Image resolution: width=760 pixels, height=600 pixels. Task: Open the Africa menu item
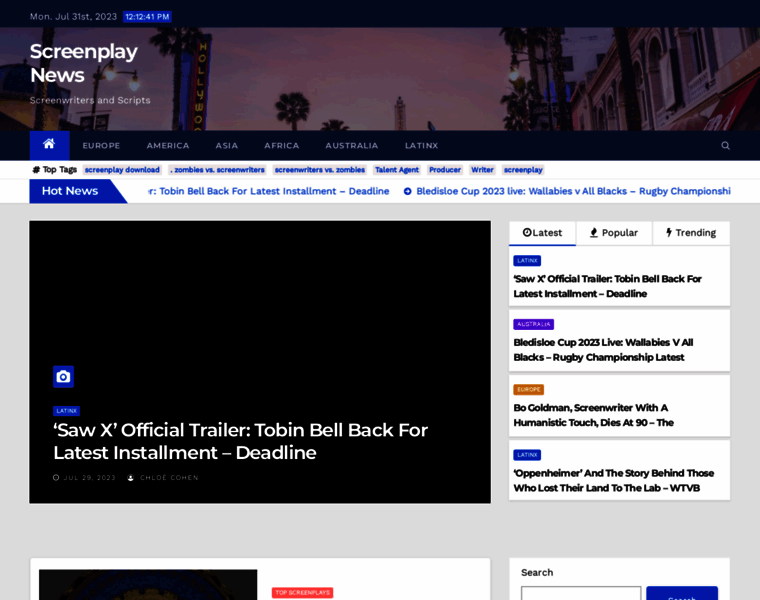282,145
